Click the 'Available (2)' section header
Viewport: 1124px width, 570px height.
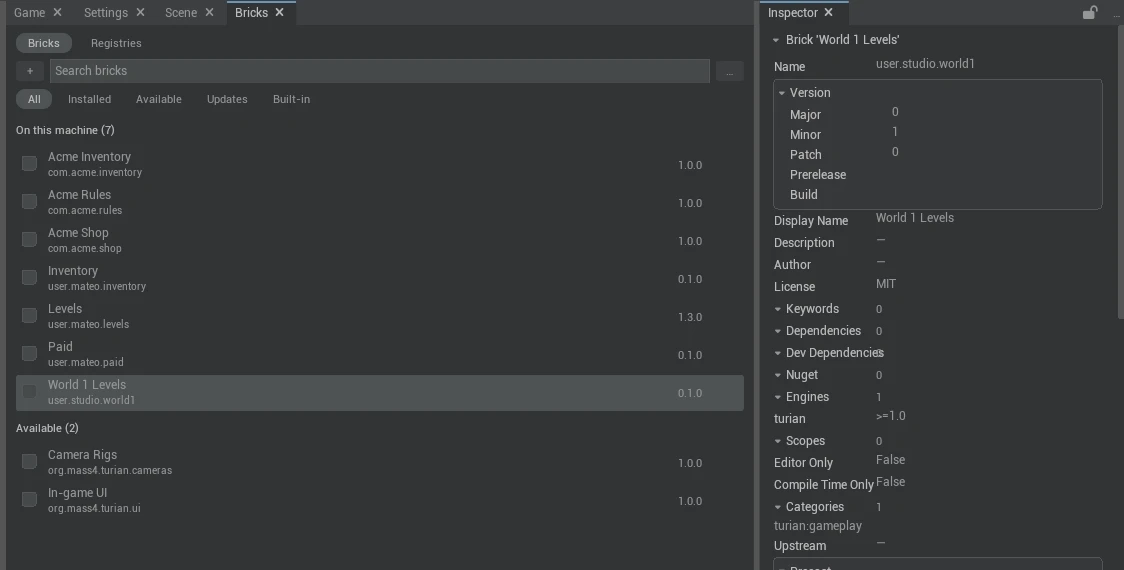click(x=47, y=428)
